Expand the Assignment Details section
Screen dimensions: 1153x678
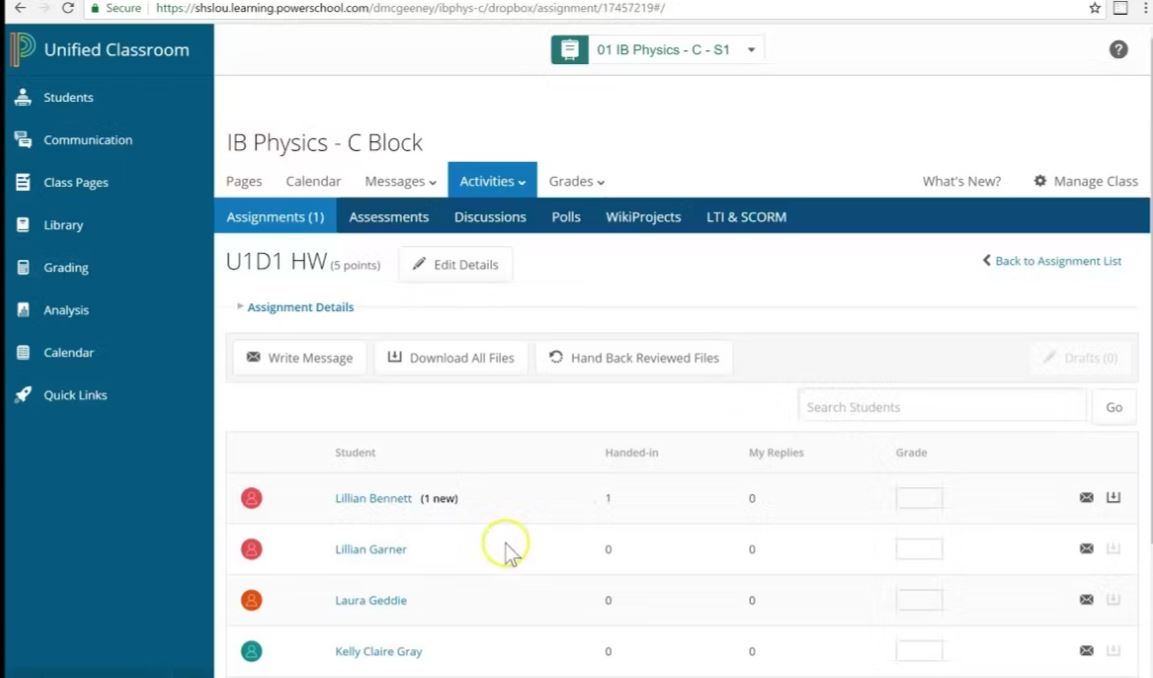pyautogui.click(x=300, y=307)
